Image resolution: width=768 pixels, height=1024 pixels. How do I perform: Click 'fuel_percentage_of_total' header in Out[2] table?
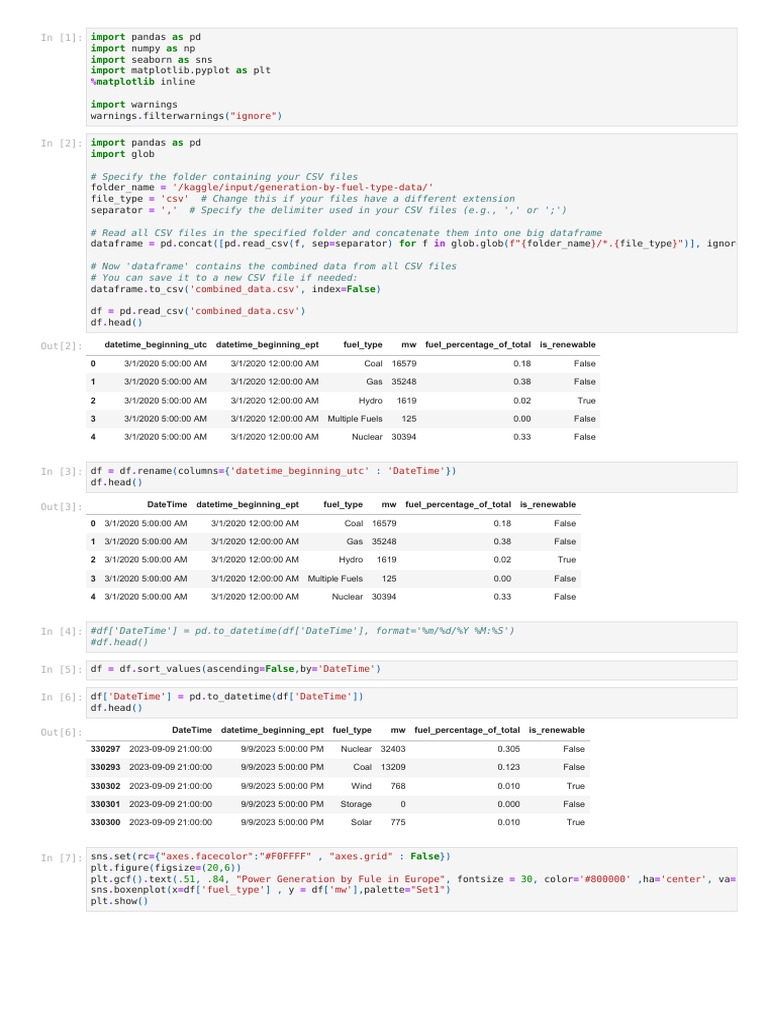[478, 345]
